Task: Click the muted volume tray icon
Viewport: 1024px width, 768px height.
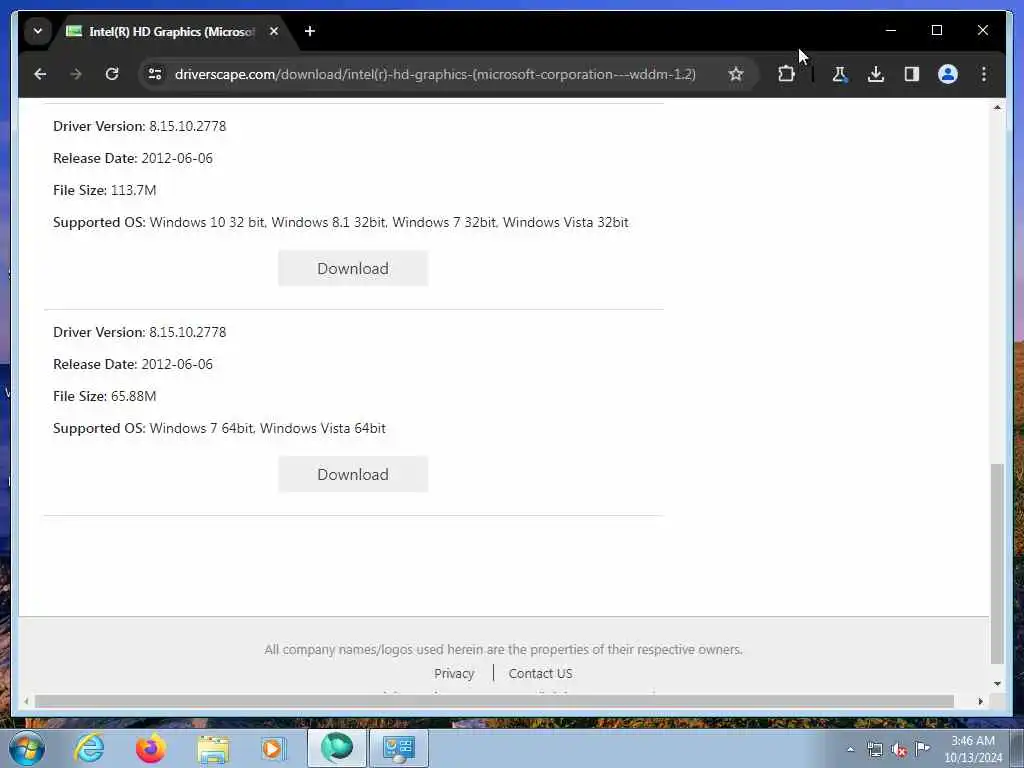Action: click(899, 750)
